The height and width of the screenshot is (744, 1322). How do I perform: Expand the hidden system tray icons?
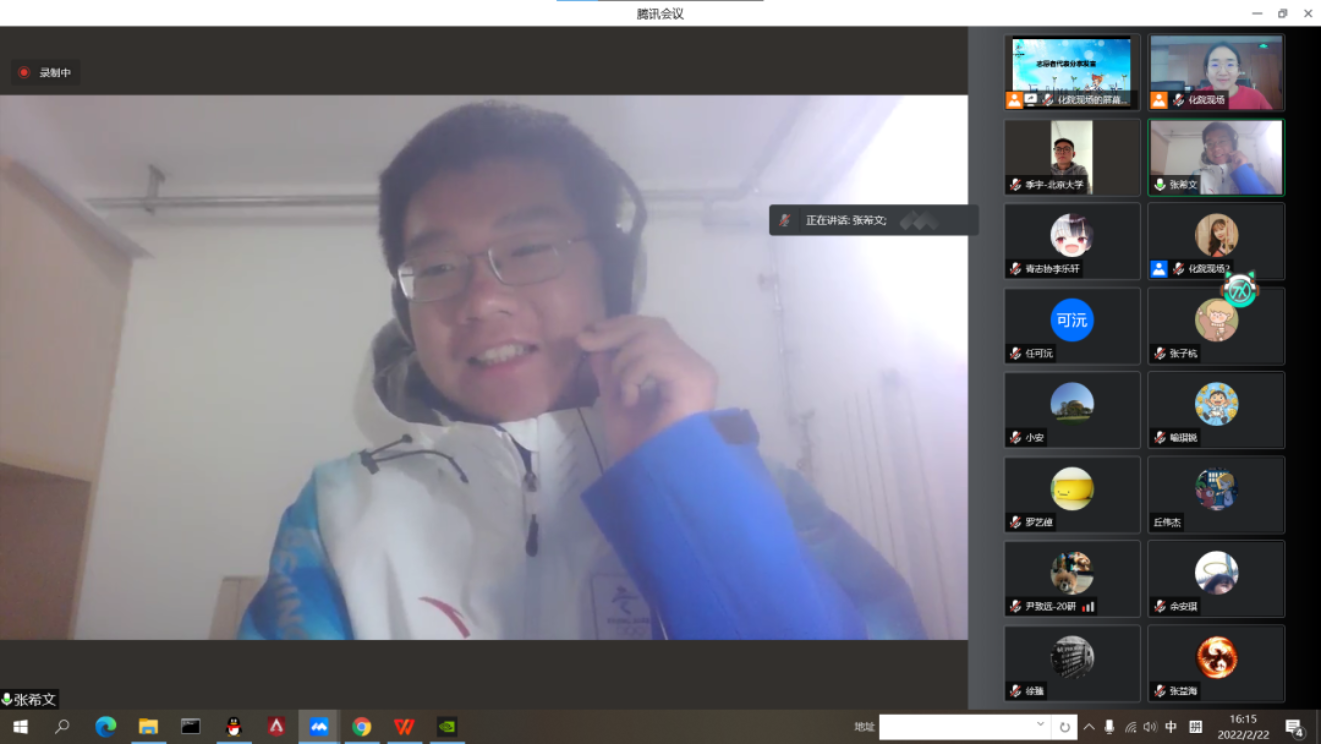point(1089,727)
